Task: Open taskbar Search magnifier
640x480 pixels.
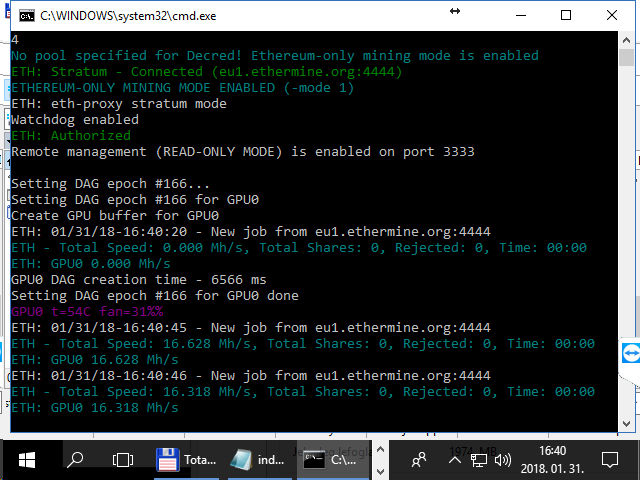Action: click(75, 460)
